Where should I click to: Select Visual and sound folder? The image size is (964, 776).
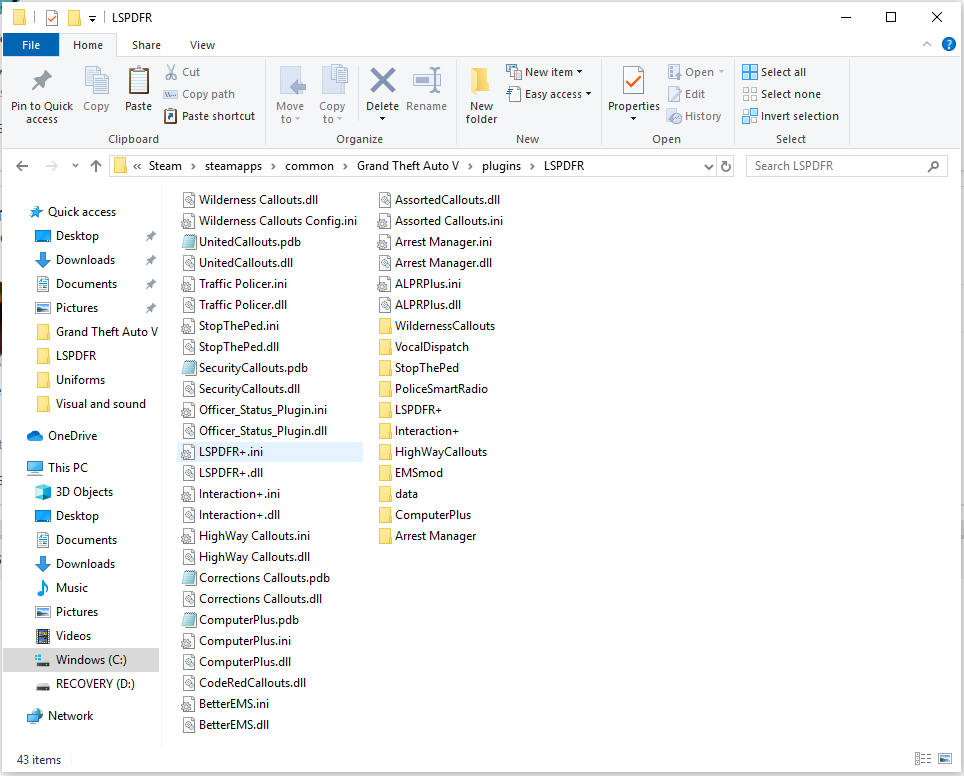[100, 404]
